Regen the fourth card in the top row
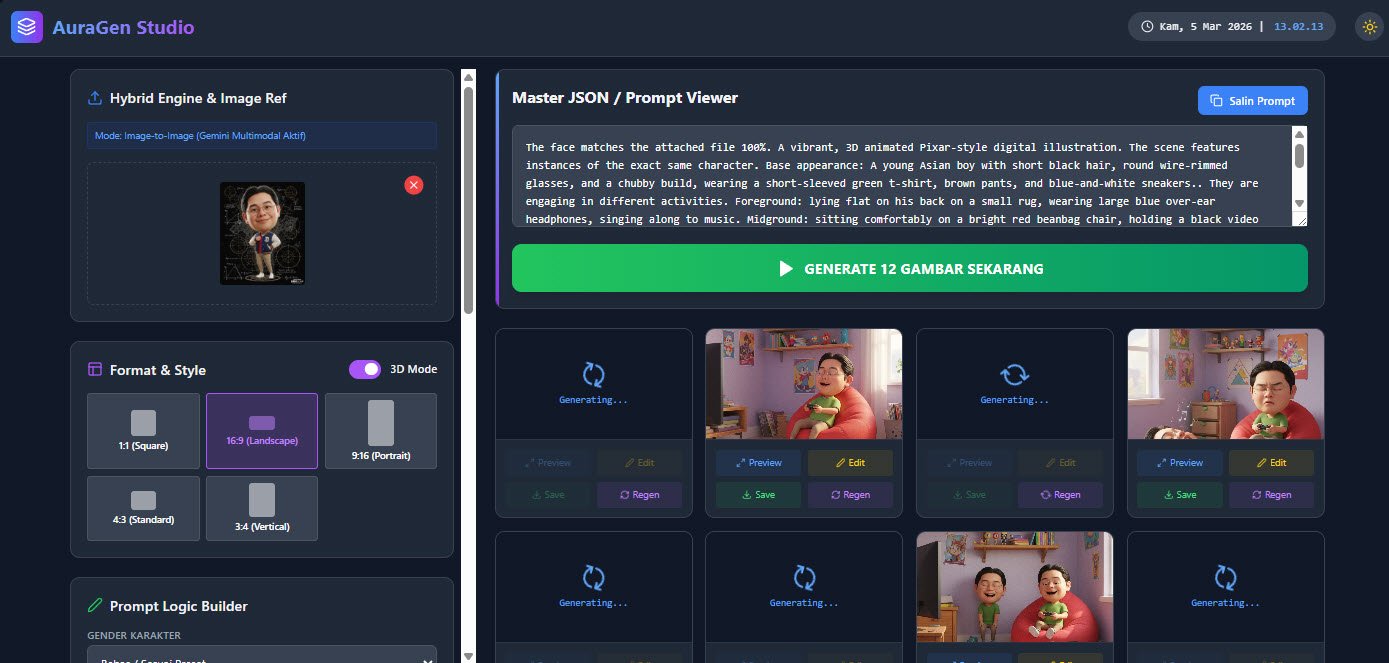 coord(1271,495)
